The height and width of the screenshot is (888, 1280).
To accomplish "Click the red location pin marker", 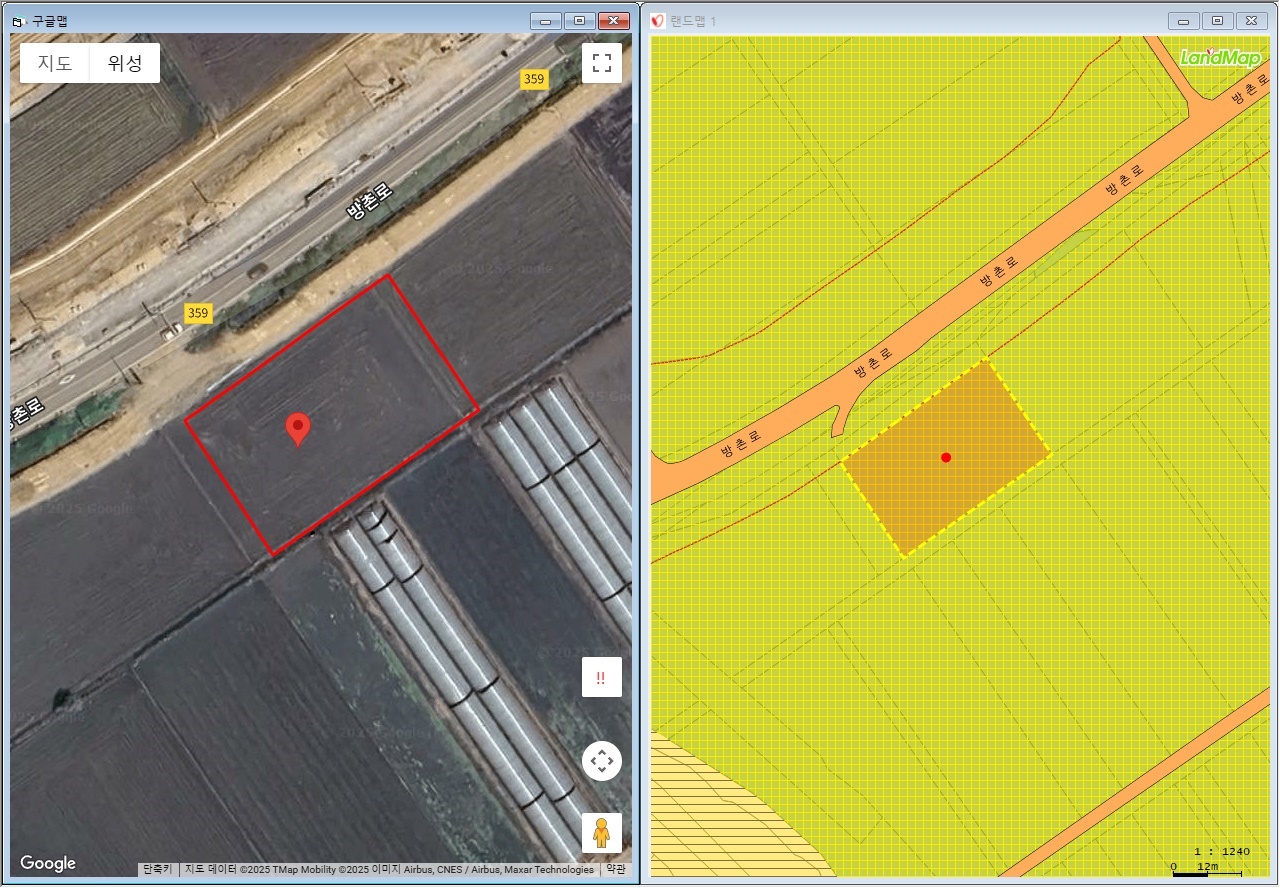I will (297, 428).
